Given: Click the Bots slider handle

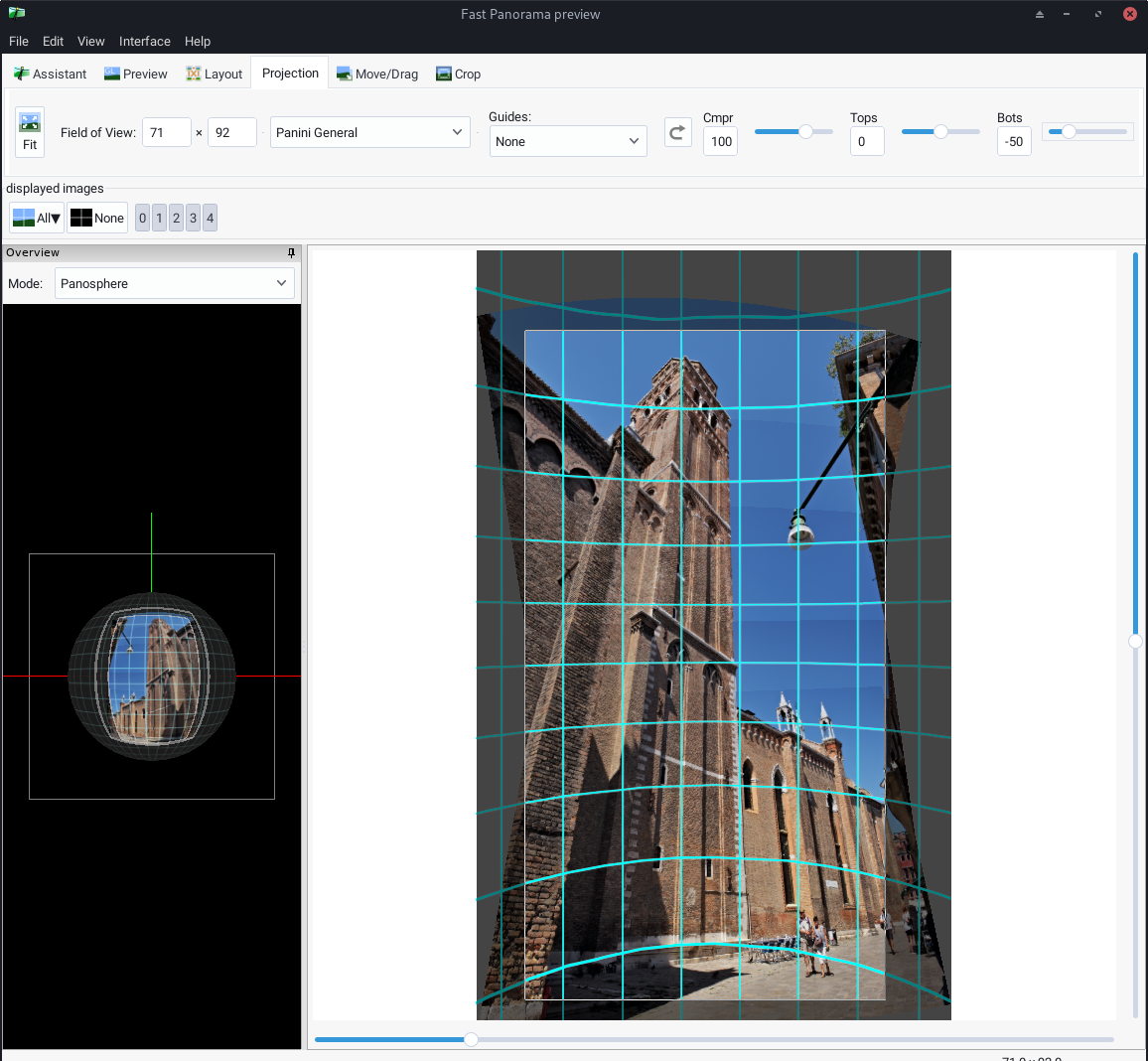Looking at the screenshot, I should [x=1069, y=132].
